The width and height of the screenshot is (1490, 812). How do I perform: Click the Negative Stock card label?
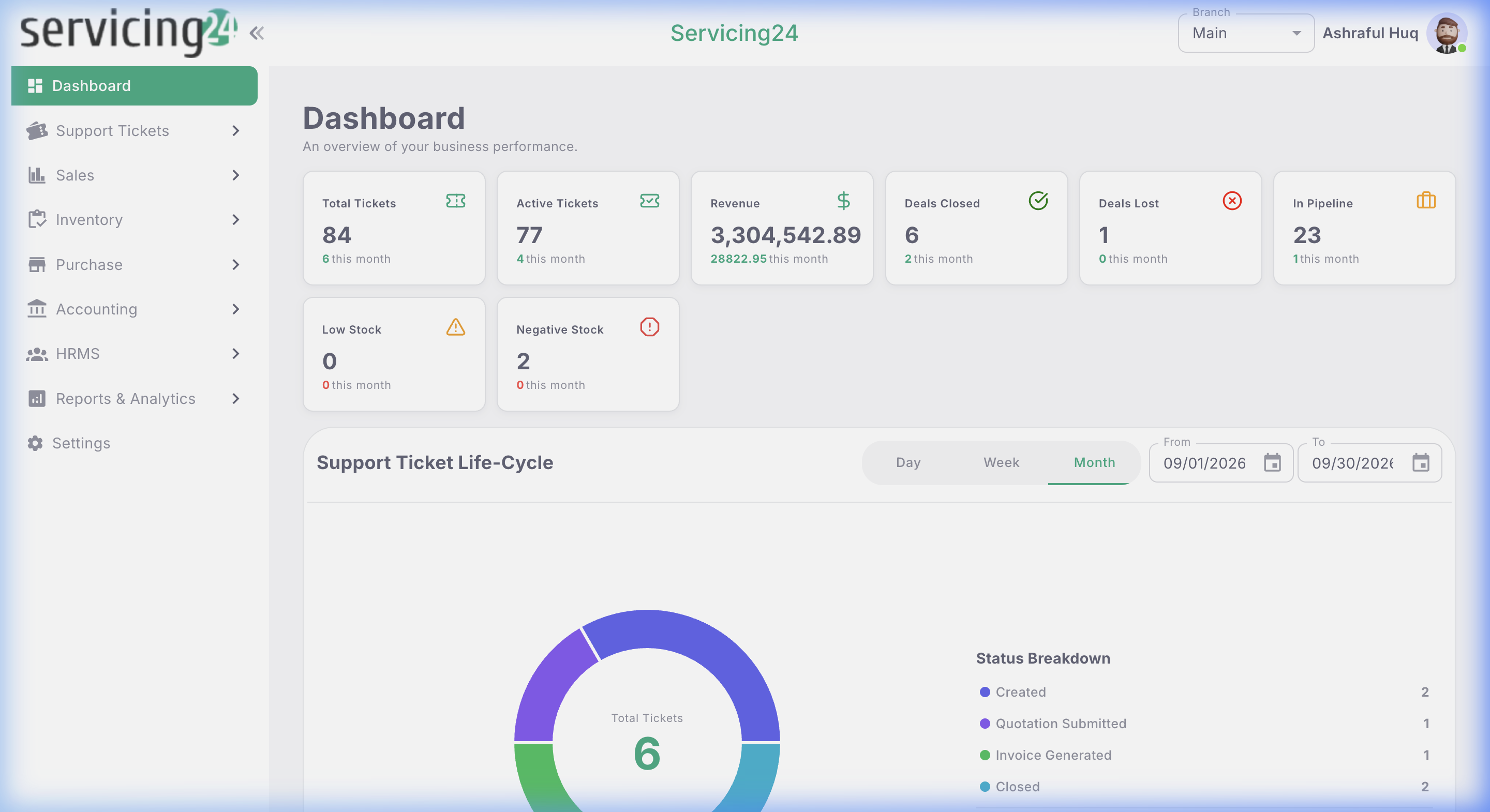[560, 329]
